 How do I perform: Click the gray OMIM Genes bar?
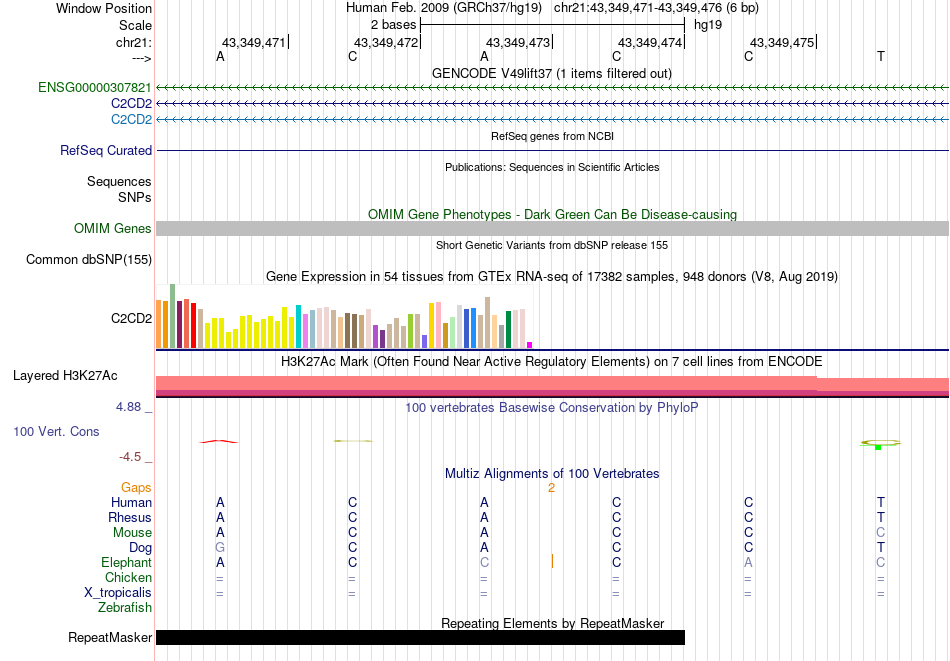pyautogui.click(x=552, y=228)
